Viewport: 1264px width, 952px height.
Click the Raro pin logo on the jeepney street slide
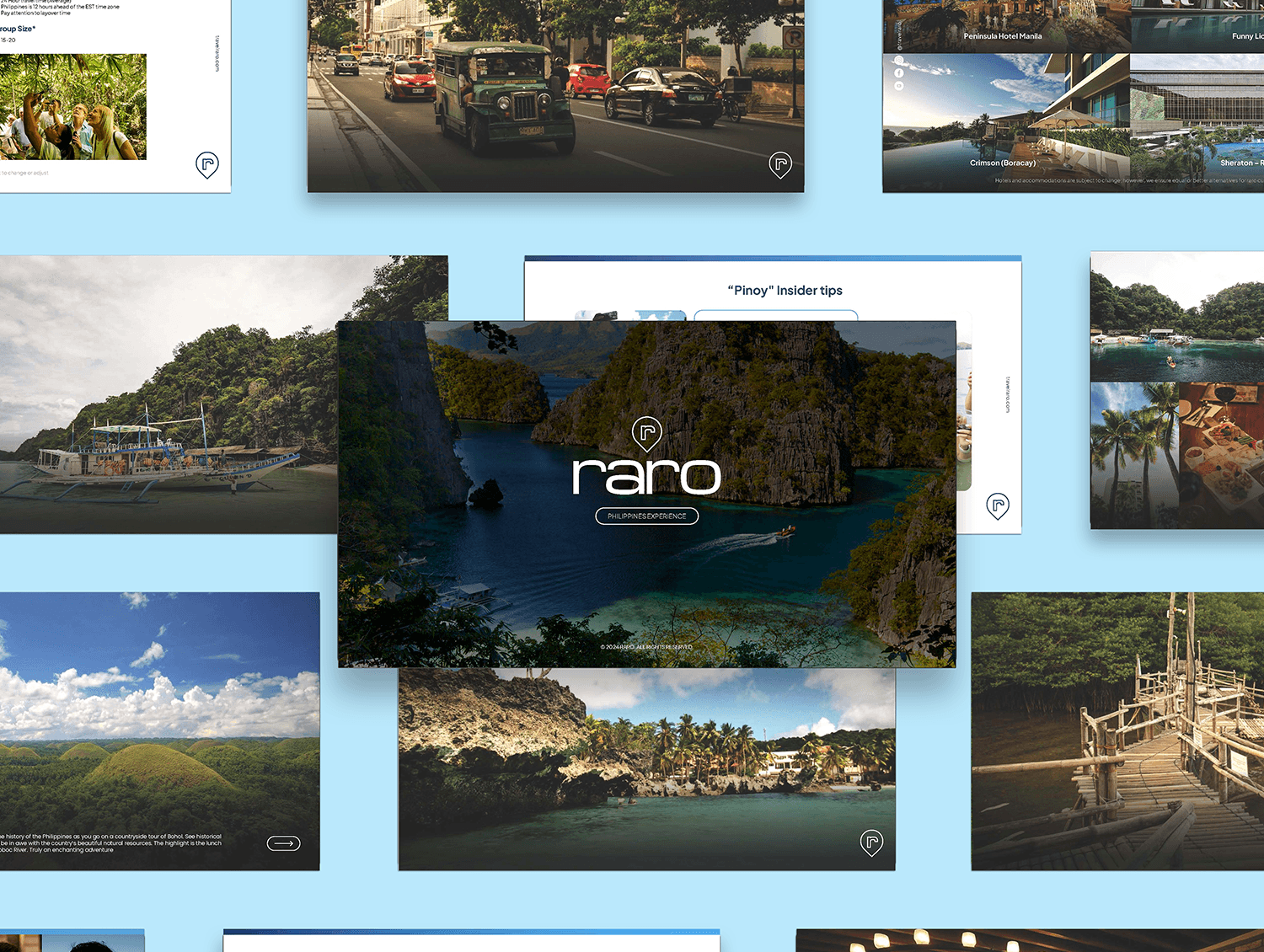pyautogui.click(x=780, y=165)
